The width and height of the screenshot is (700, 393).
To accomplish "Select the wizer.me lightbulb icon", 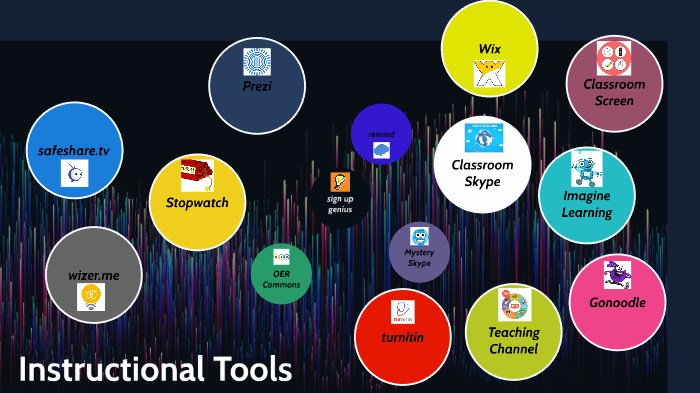I will pyautogui.click(x=91, y=297).
